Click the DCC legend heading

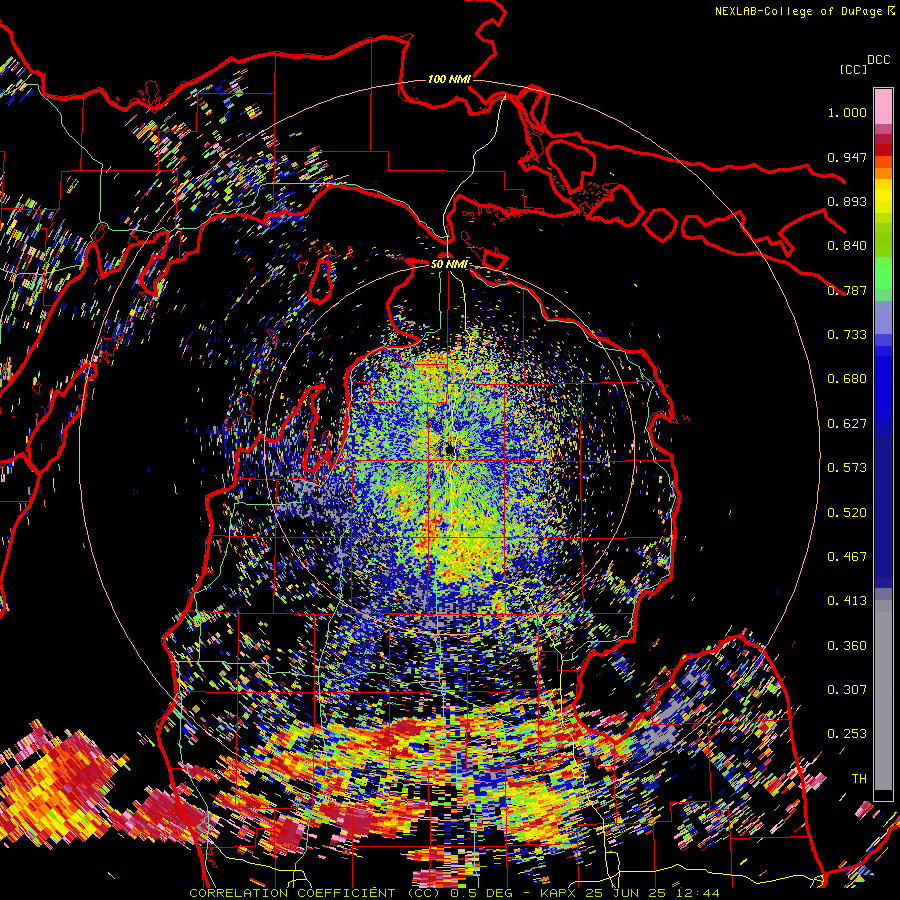(878, 60)
